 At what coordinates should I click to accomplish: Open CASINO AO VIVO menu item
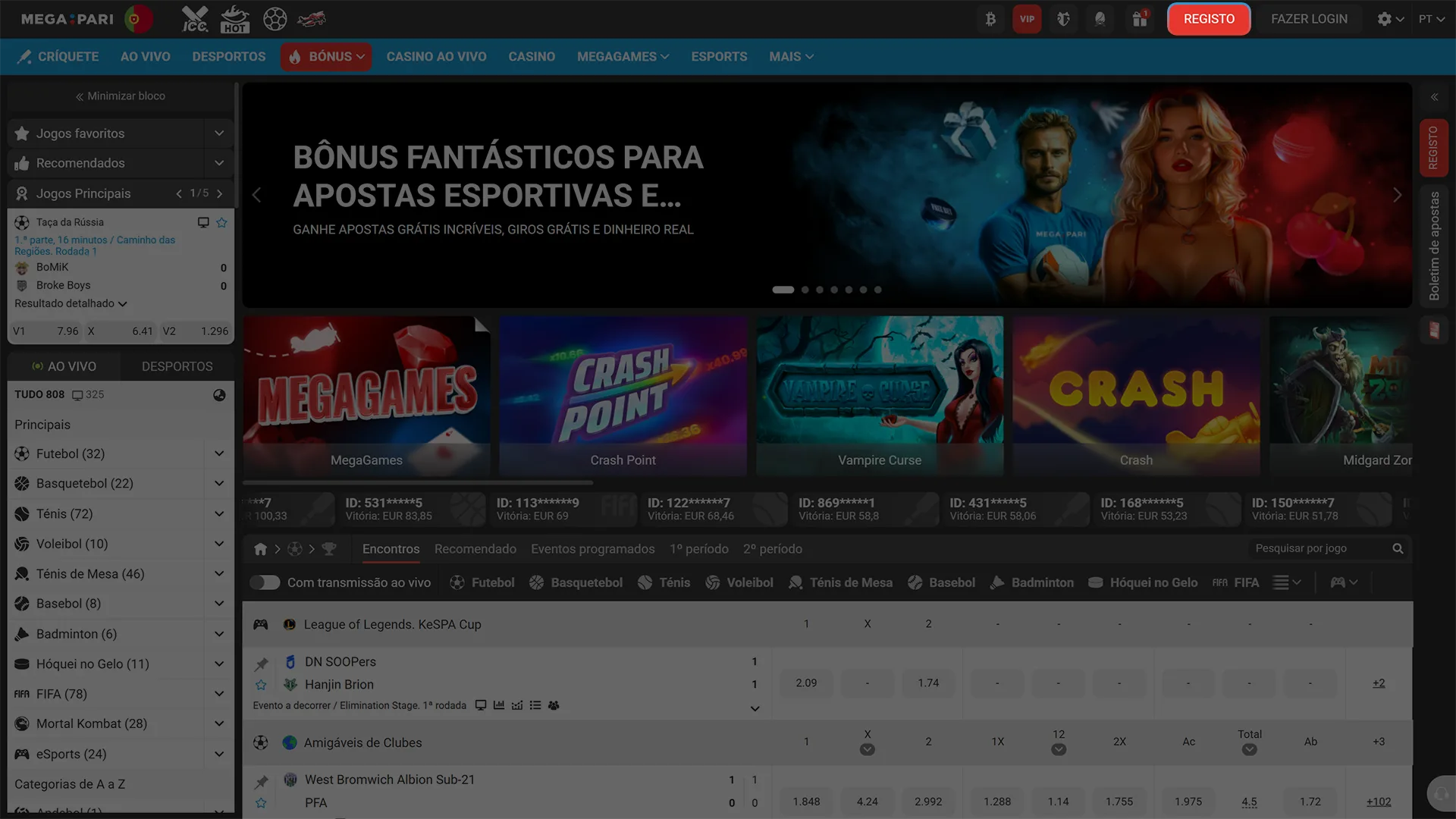click(x=436, y=57)
